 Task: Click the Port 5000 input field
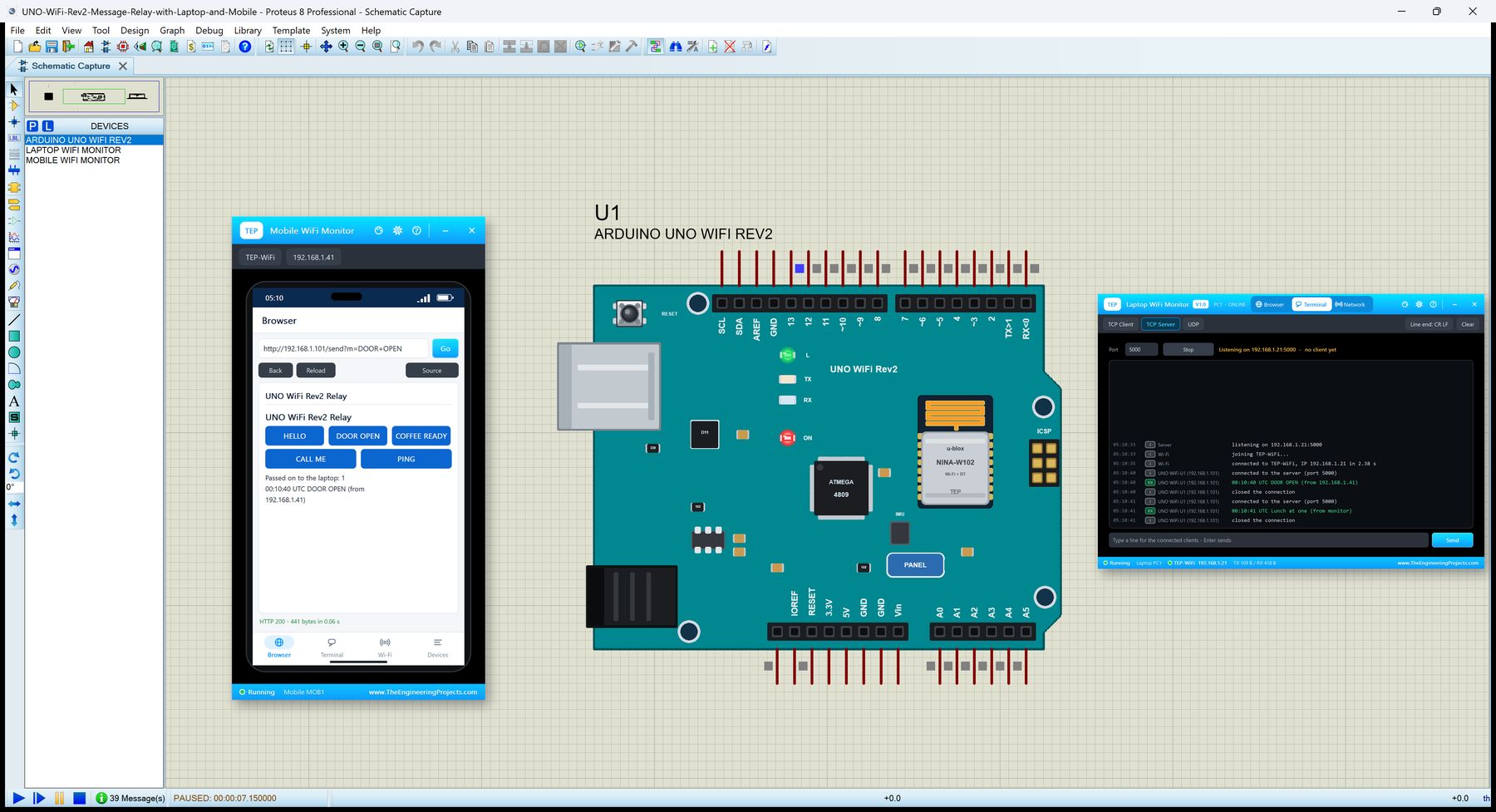point(1141,349)
